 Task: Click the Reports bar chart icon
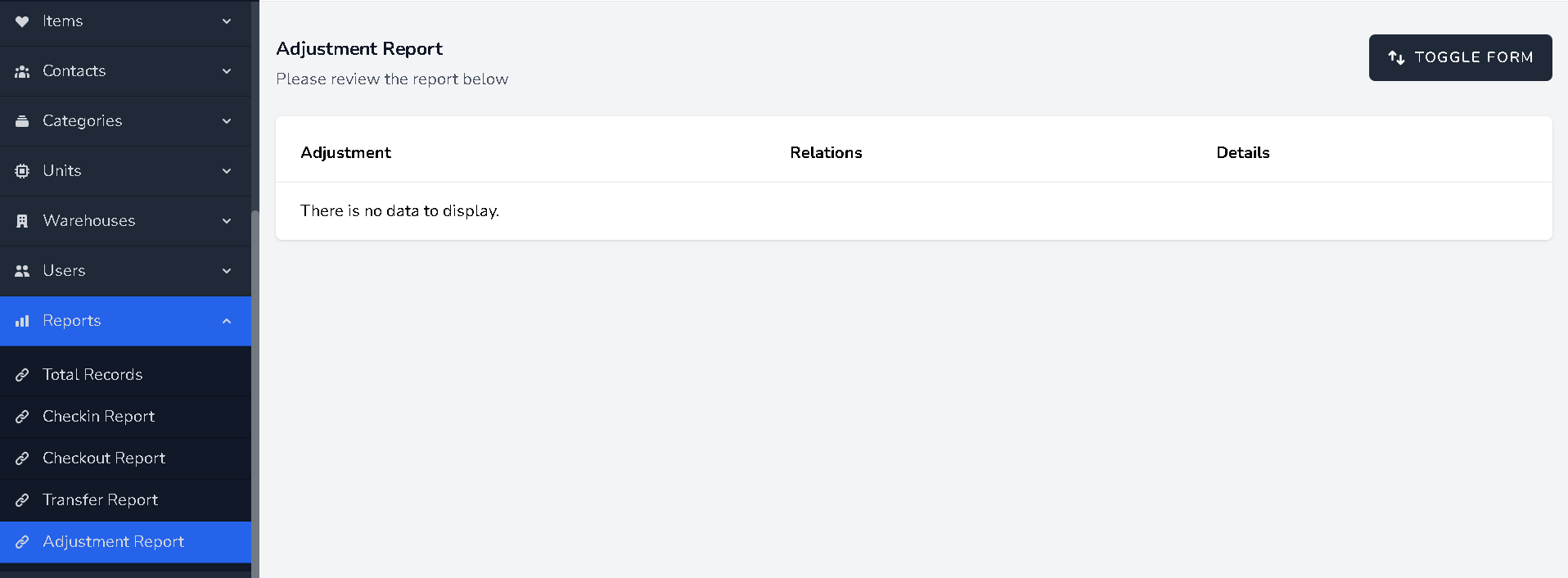[22, 320]
